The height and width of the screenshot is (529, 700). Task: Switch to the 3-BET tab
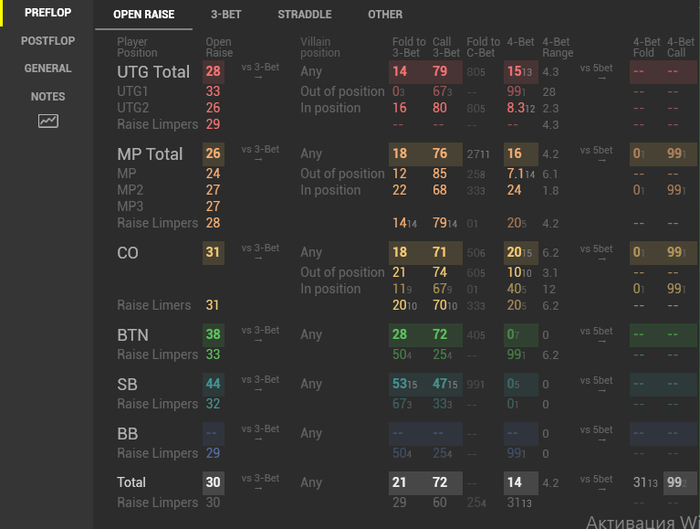click(x=226, y=15)
